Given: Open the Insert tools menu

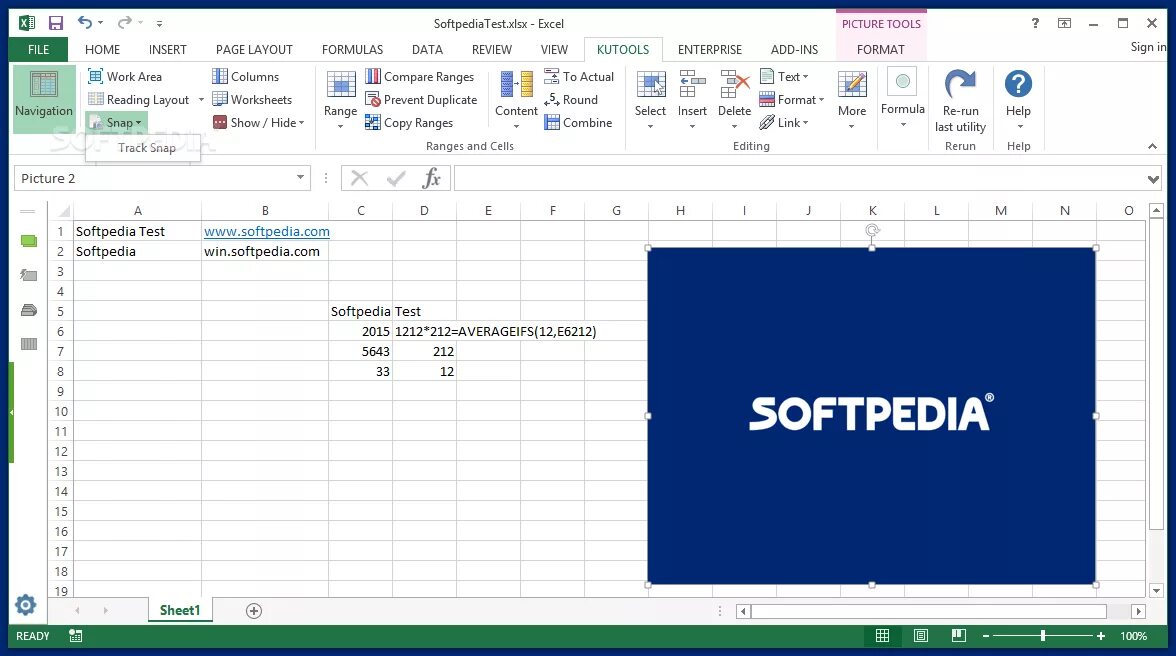Looking at the screenshot, I should pos(692,100).
